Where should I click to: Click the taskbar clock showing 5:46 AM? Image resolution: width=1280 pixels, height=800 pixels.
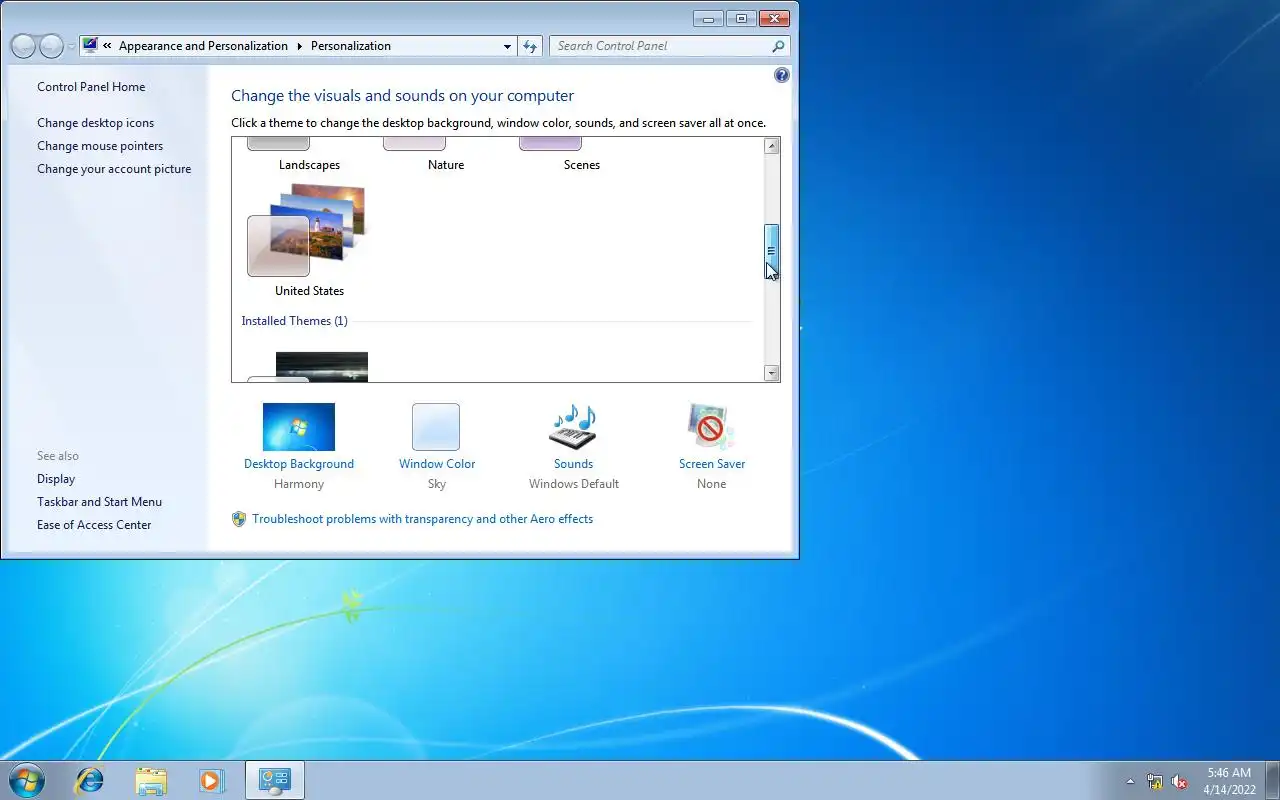(1228, 781)
